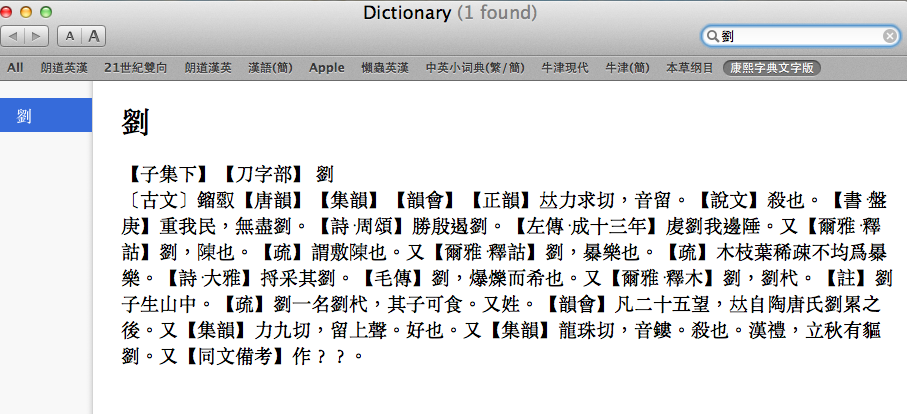Screen dimensions: 907x414
Task: Click the yellow minimize window button
Action: [42, 12]
